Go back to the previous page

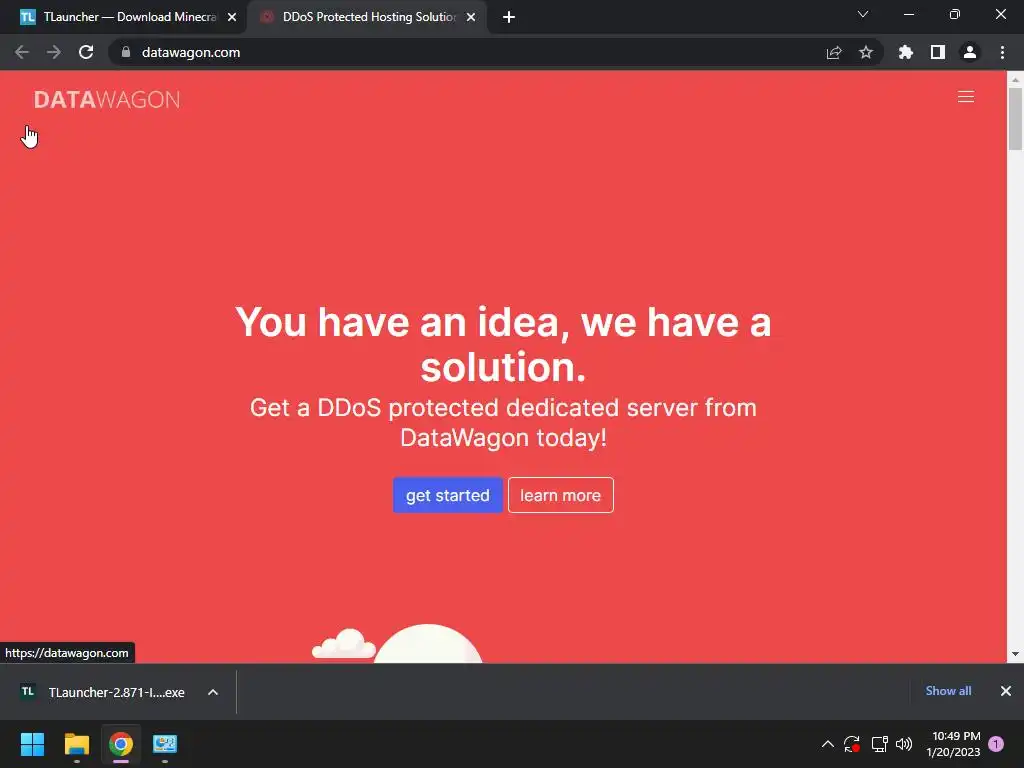click(x=22, y=52)
